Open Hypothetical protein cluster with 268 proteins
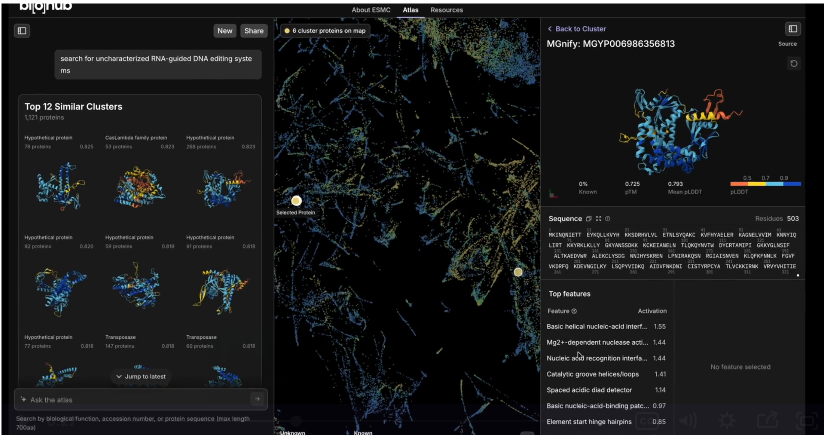The width and height of the screenshot is (824, 435). click(x=220, y=173)
